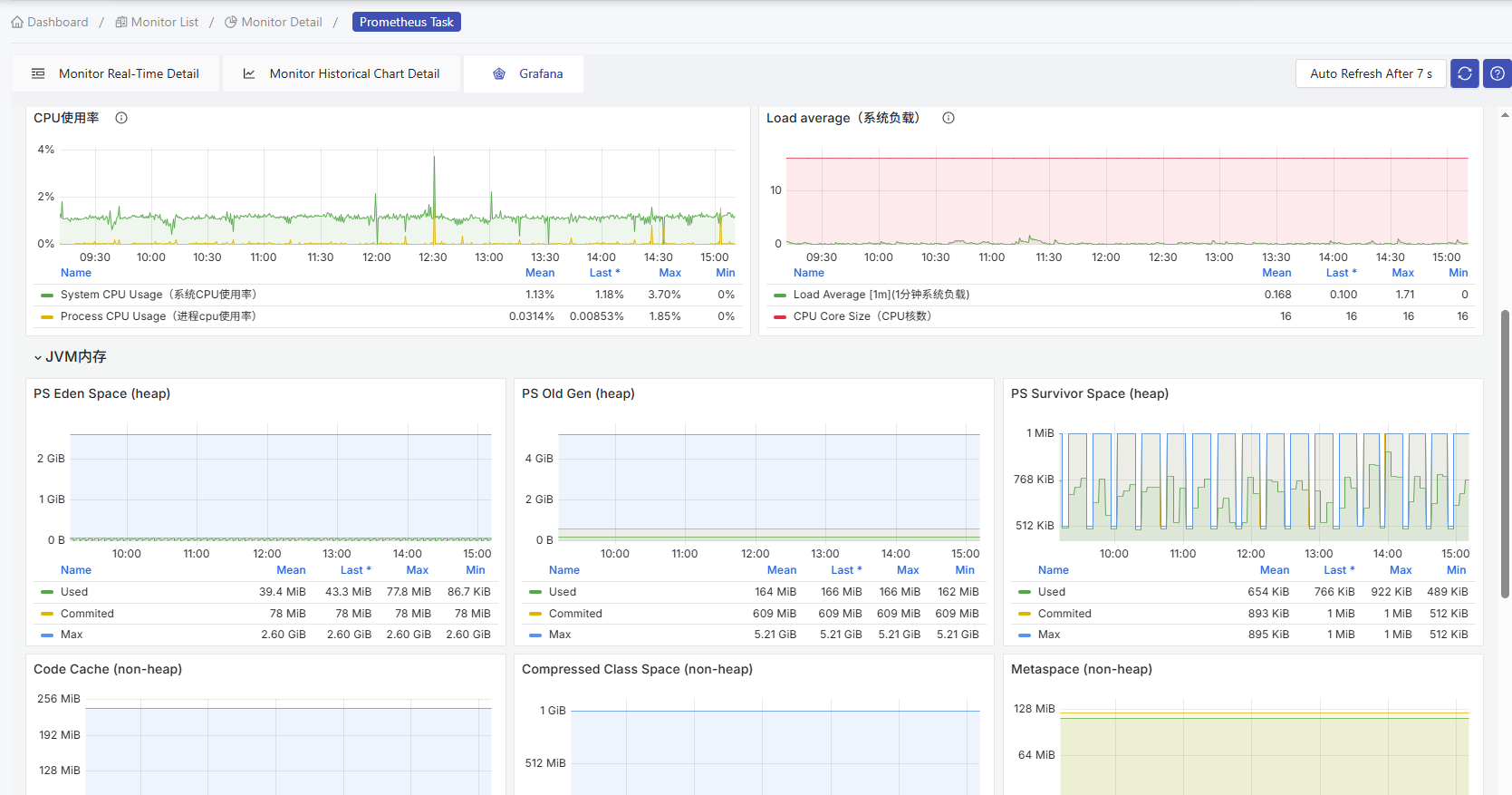This screenshot has width=1512, height=795.
Task: Click the Auto Refresh After button
Action: coord(1370,73)
